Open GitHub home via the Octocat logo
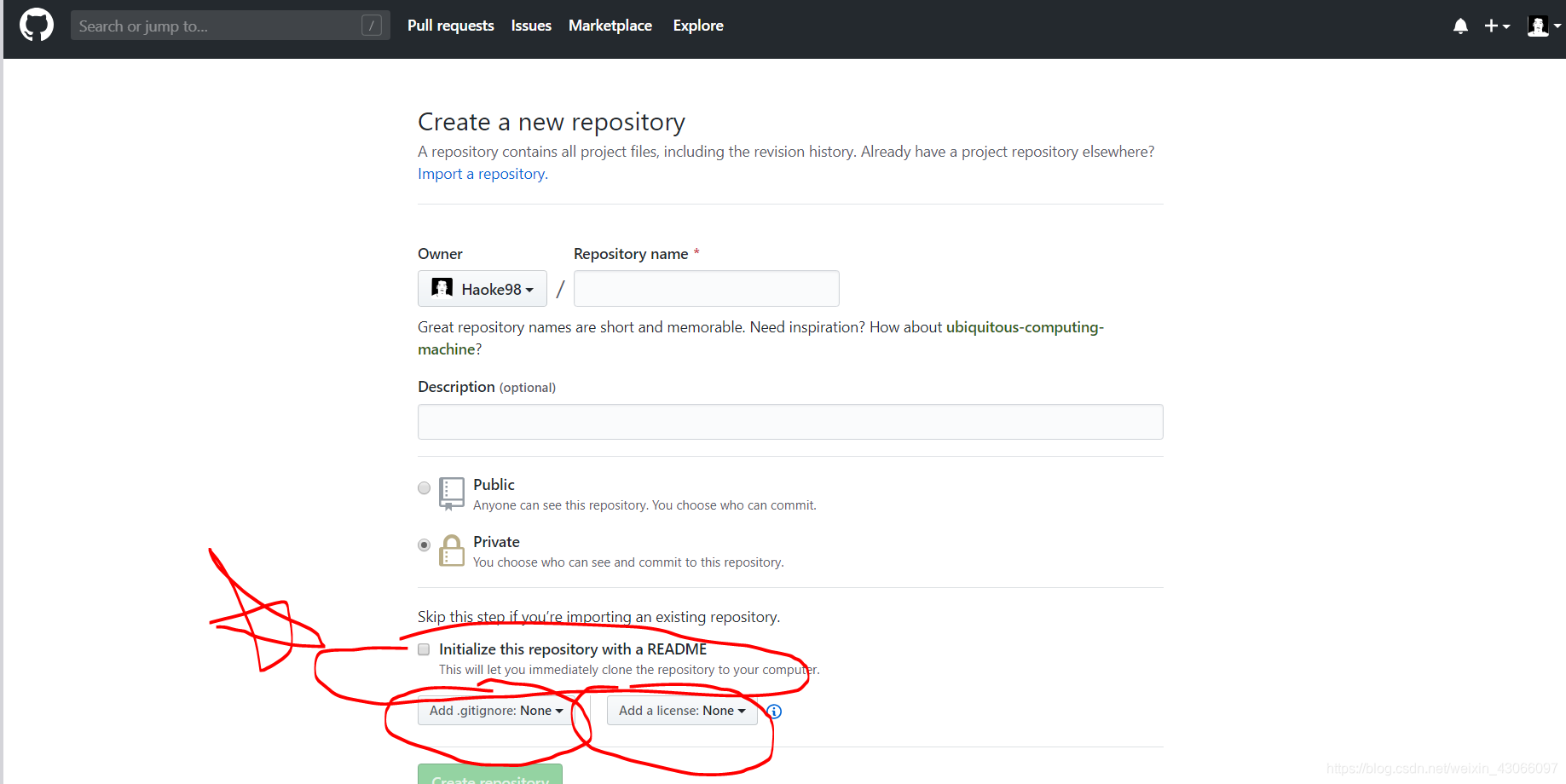Viewport: 1566px width, 784px height. click(x=36, y=25)
